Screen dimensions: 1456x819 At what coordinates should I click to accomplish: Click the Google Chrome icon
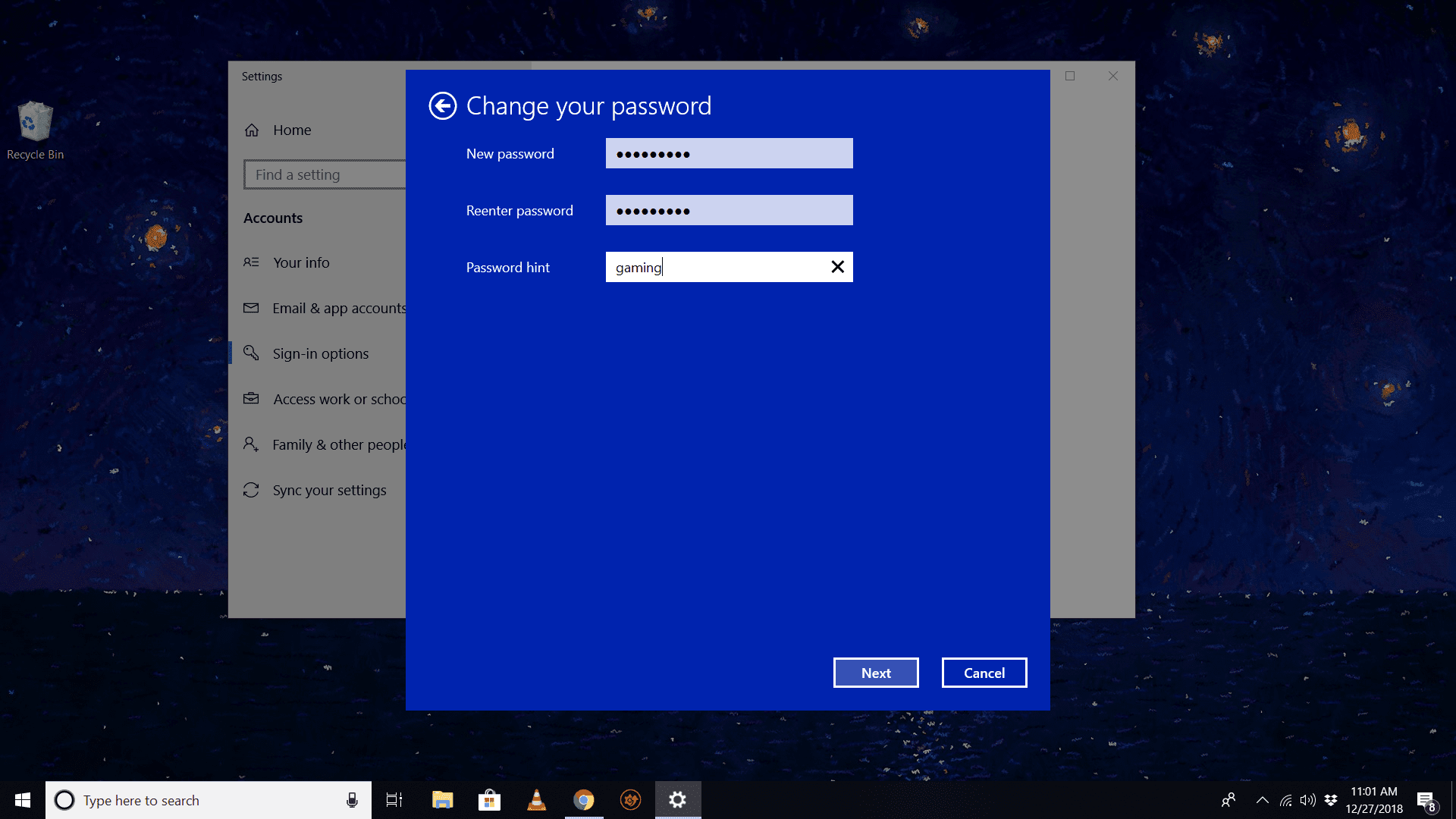[x=582, y=799]
